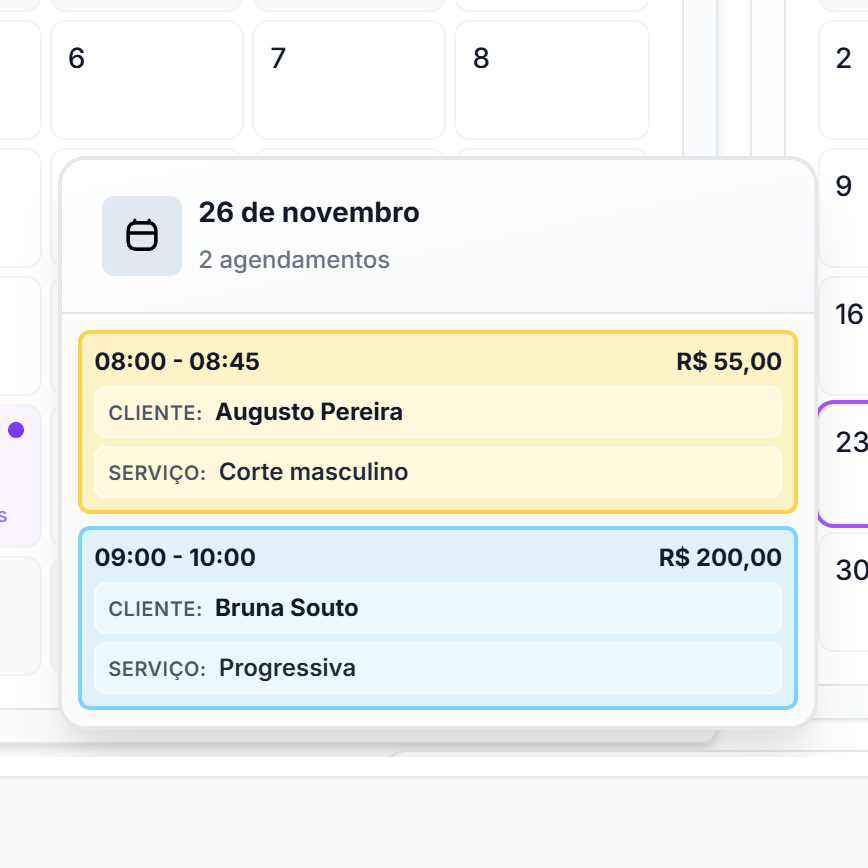
Task: Select the highlighted day 23 cell
Action: (846, 463)
